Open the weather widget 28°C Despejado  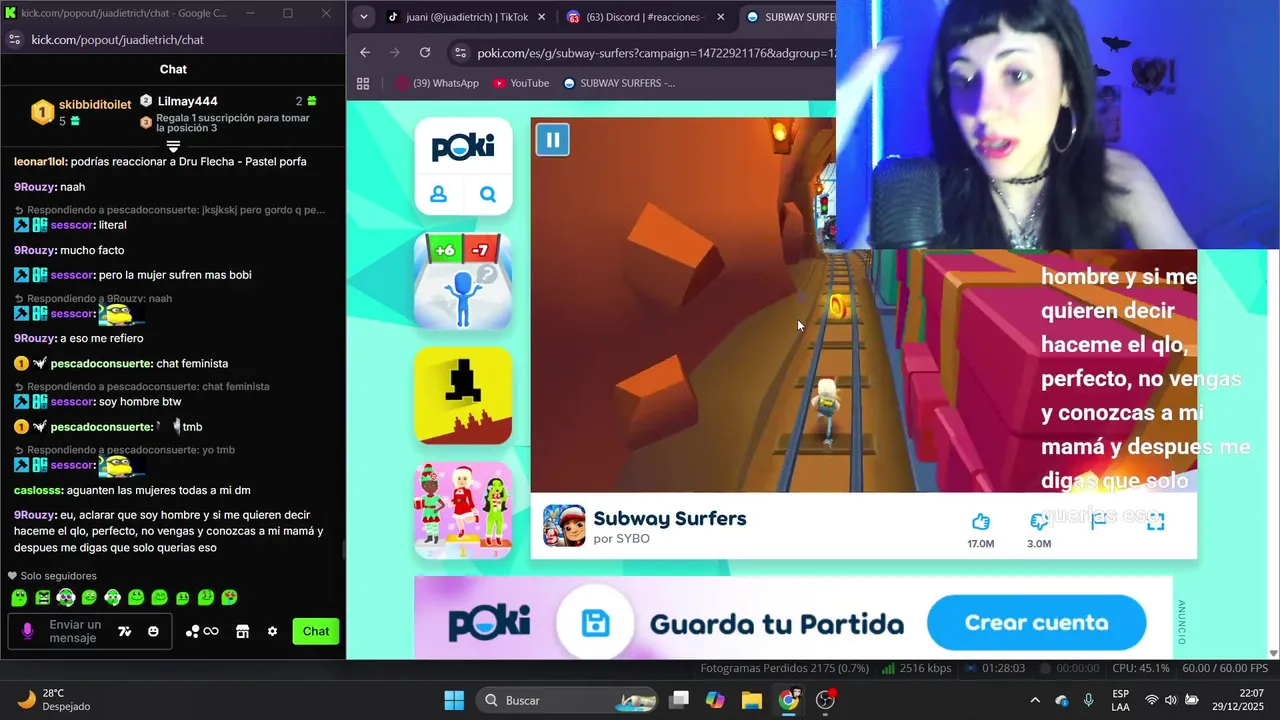[55, 700]
